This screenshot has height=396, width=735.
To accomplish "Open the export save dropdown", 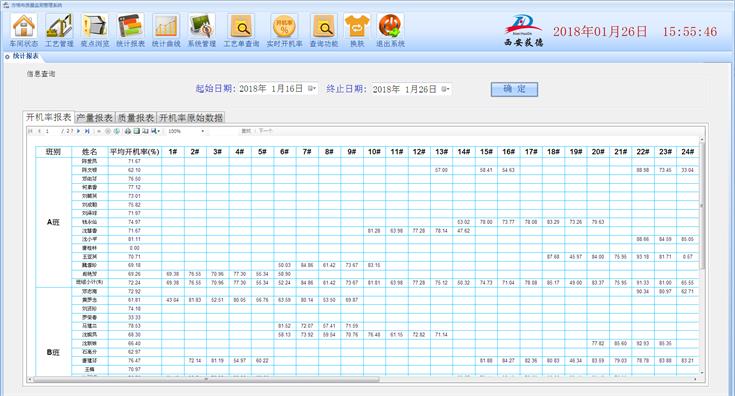I will click(156, 131).
